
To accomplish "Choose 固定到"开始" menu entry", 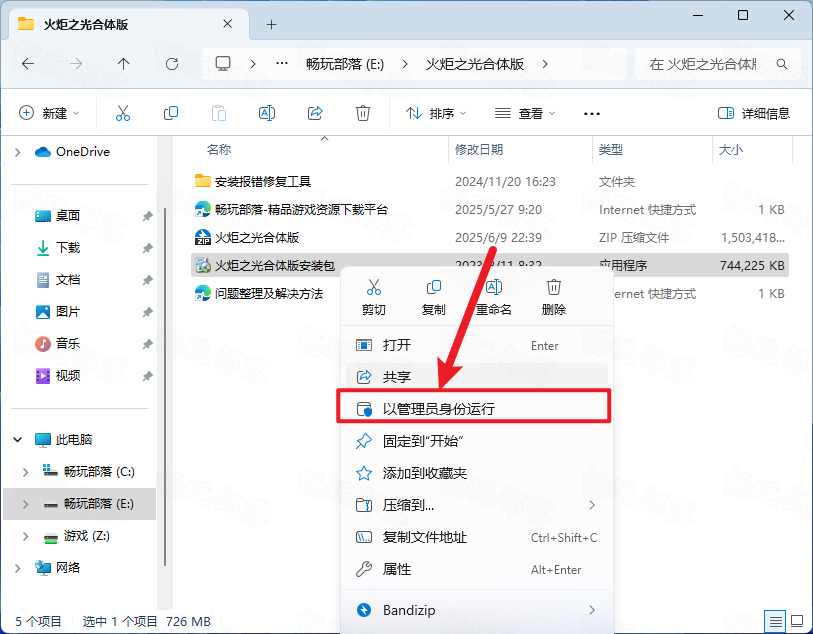I will [x=476, y=441].
